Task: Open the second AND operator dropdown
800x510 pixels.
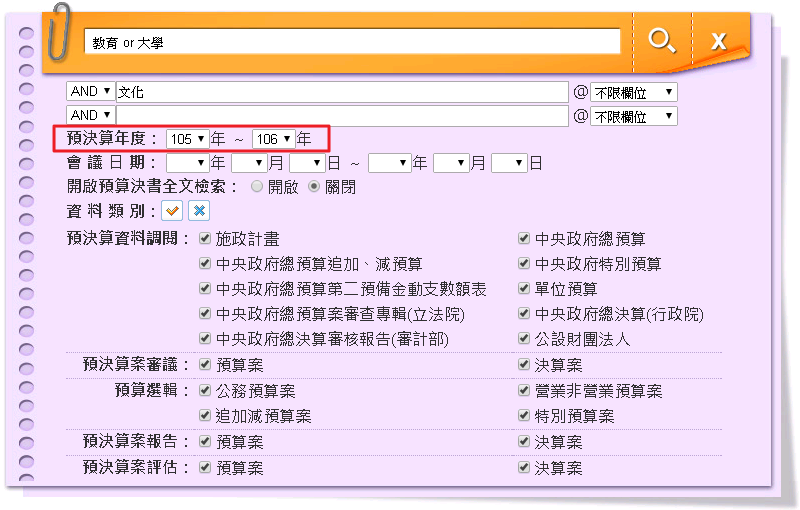Action: [x=90, y=116]
